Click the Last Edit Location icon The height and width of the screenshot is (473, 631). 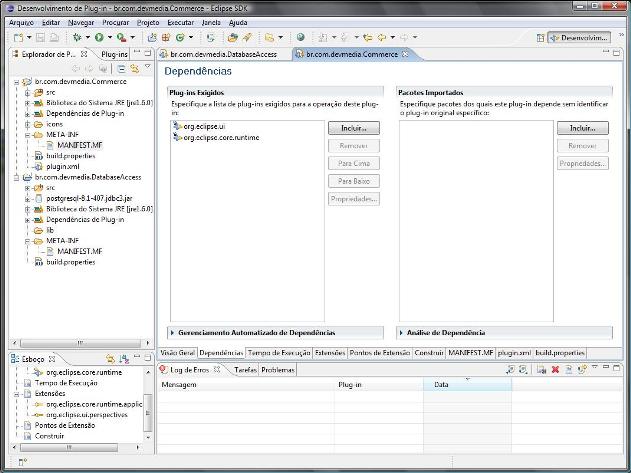[x=367, y=37]
